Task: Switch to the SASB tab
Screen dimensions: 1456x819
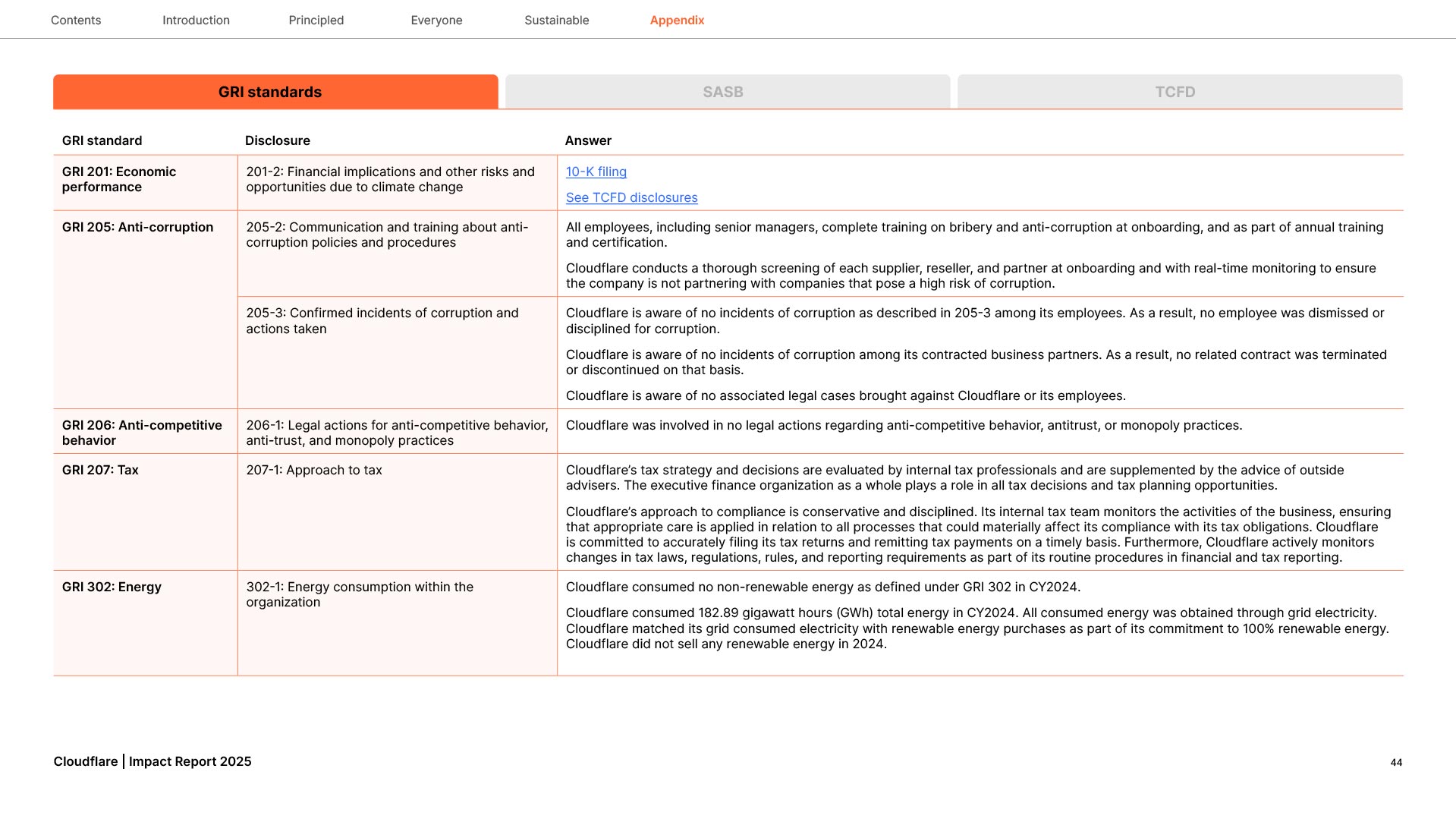Action: [x=728, y=92]
